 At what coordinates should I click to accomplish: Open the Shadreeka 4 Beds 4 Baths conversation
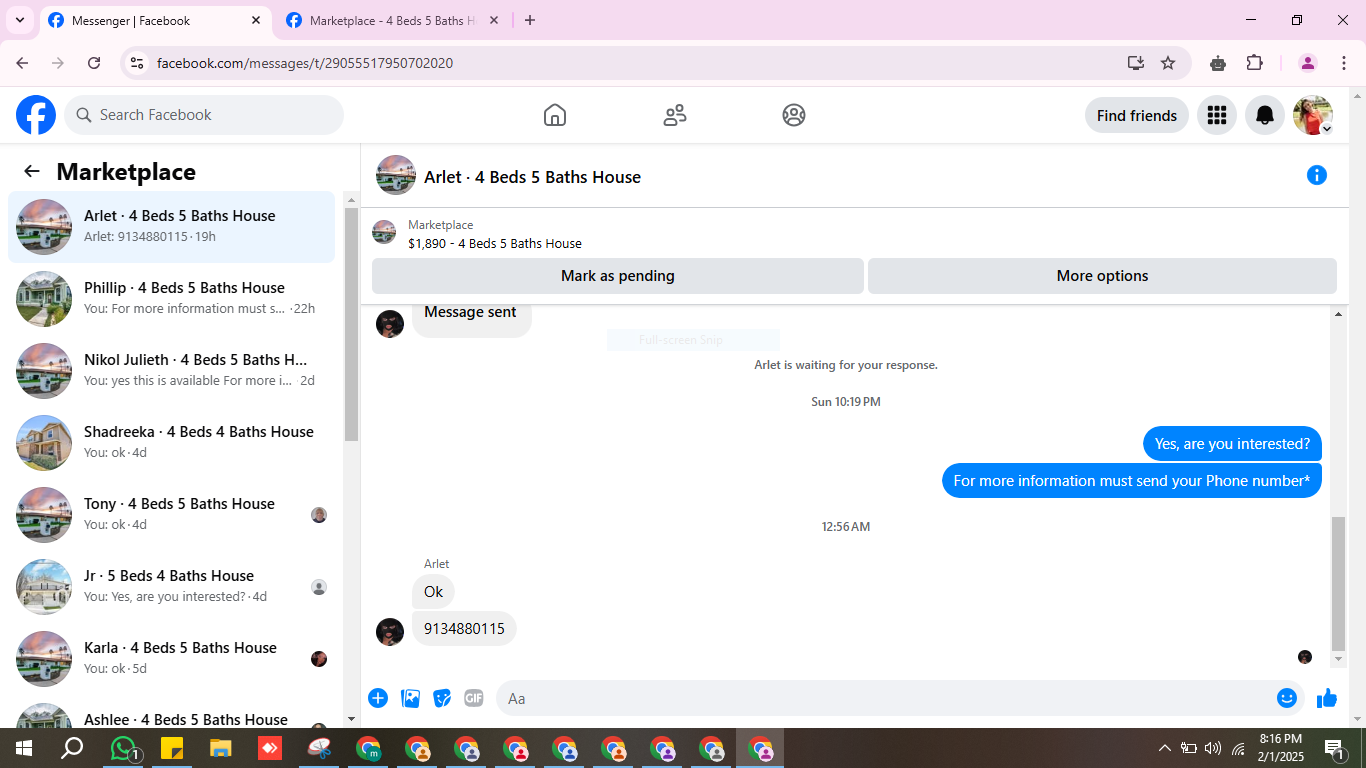coord(171,443)
